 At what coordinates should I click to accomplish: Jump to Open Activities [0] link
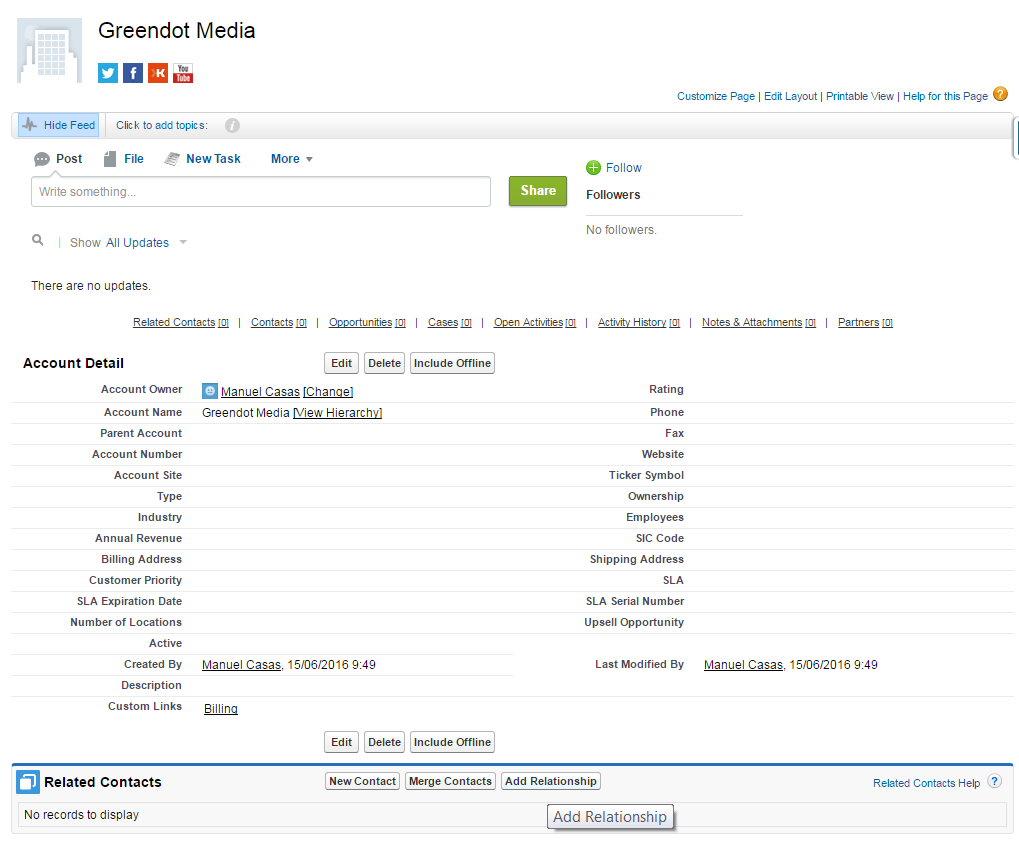(534, 322)
